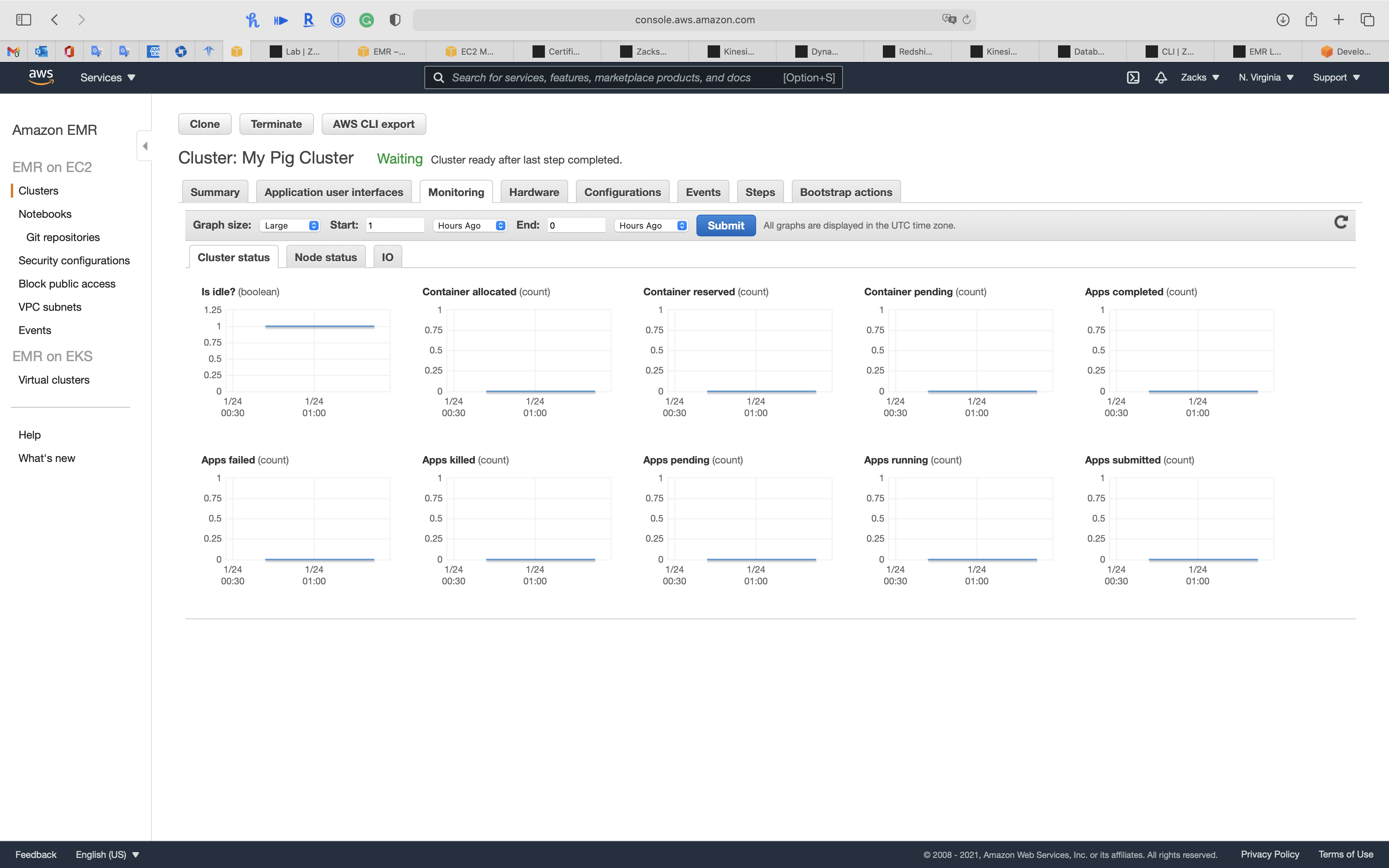Reload the page from the address bar icon
Image resolution: width=1389 pixels, height=868 pixels.
(967, 19)
